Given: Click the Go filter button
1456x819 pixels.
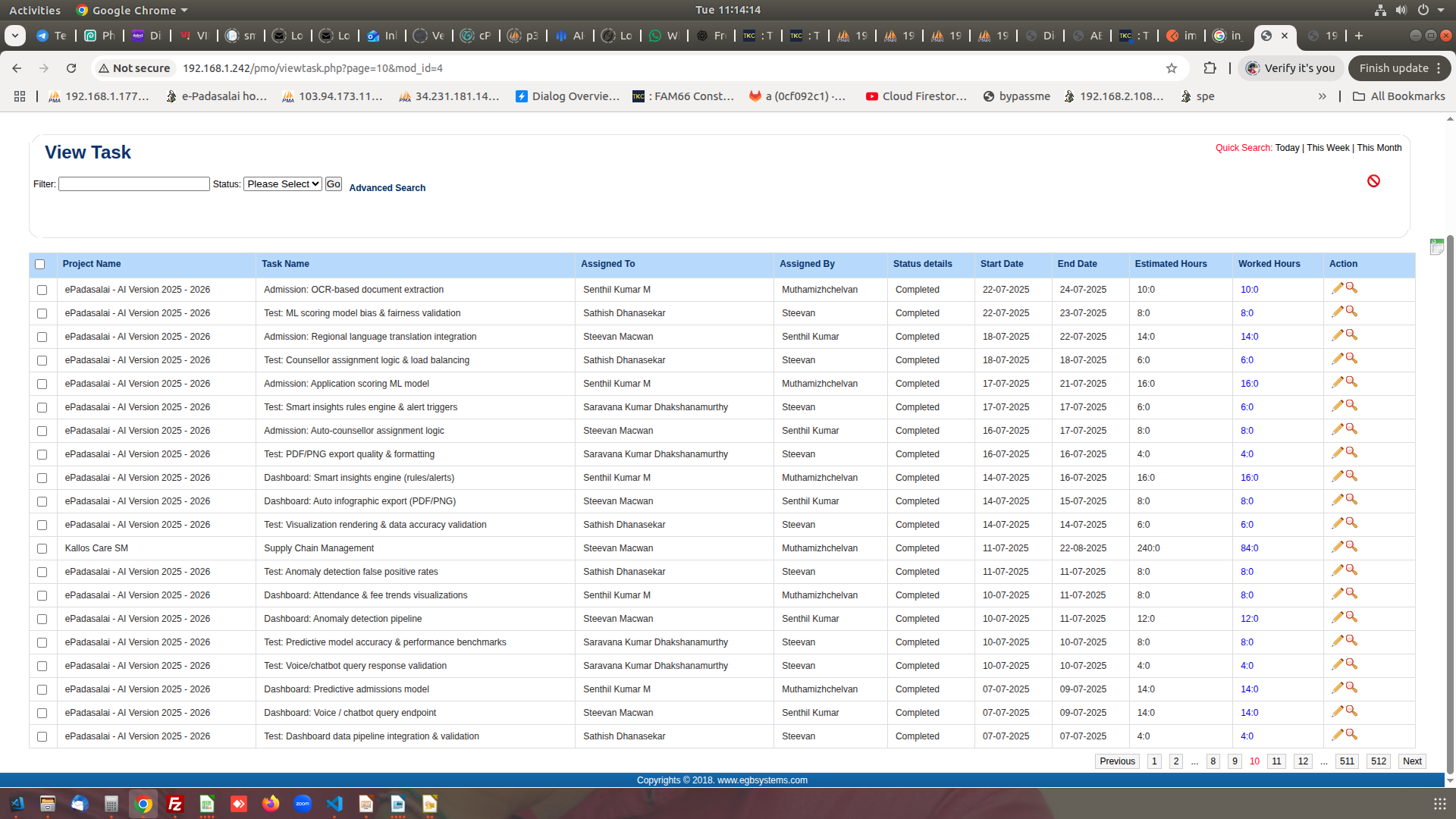Looking at the screenshot, I should (333, 184).
